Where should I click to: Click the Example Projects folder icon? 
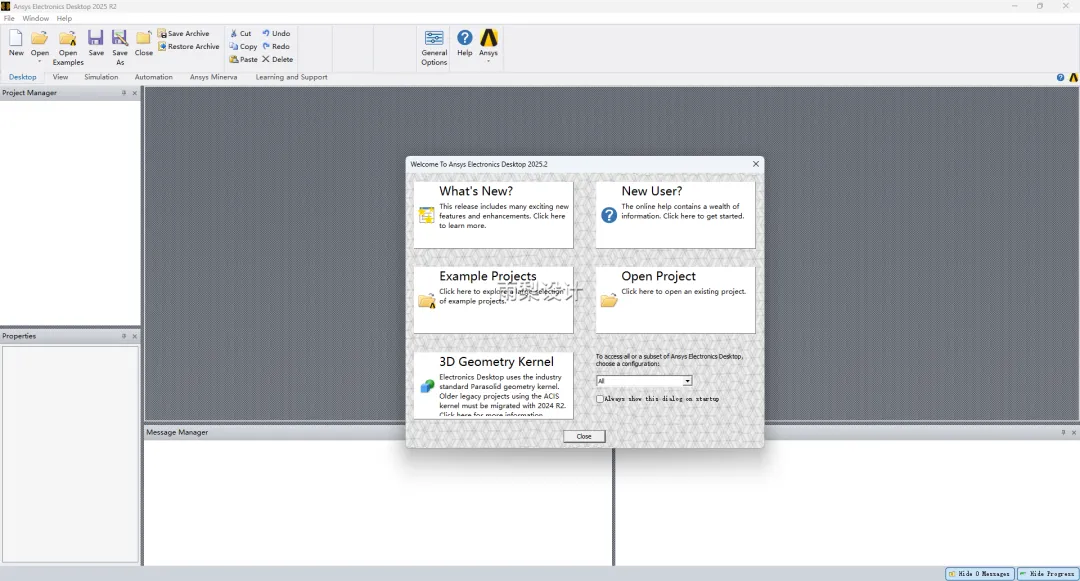(x=426, y=300)
